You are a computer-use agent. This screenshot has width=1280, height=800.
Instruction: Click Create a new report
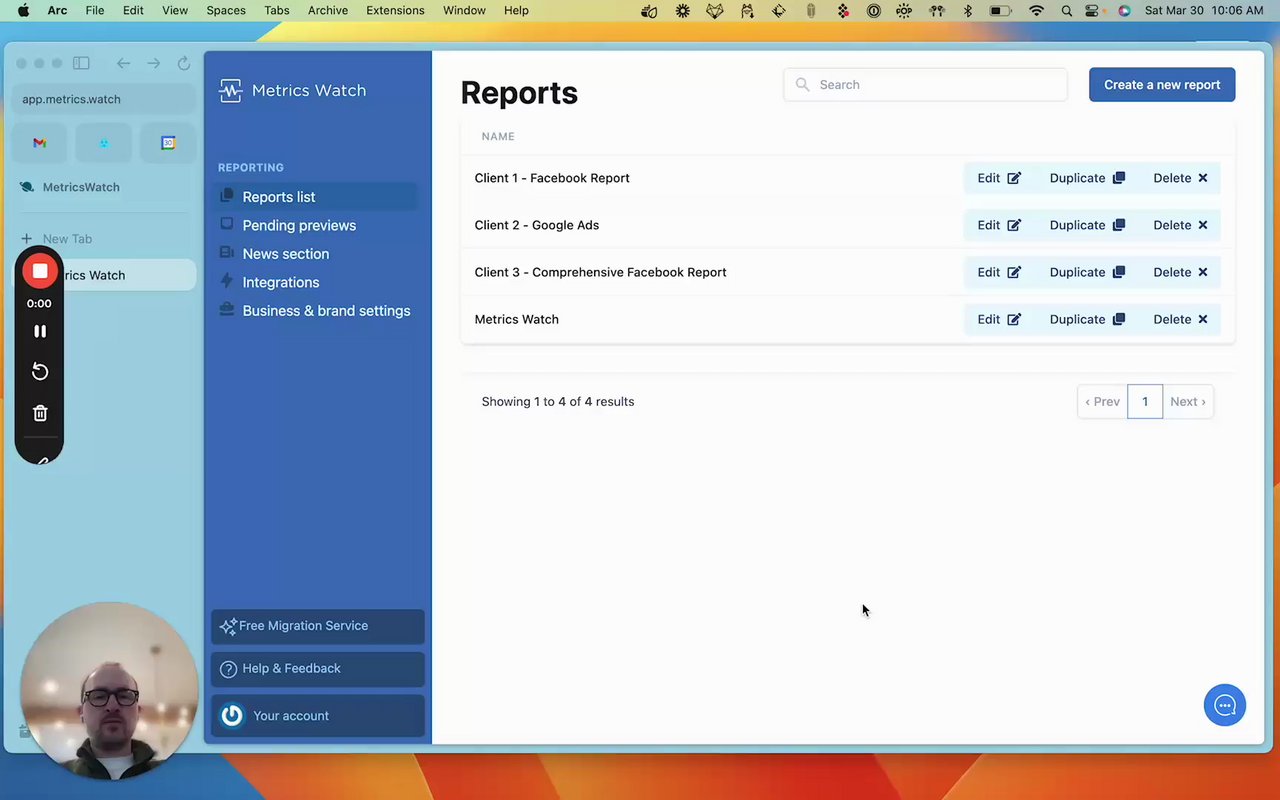(x=1162, y=85)
